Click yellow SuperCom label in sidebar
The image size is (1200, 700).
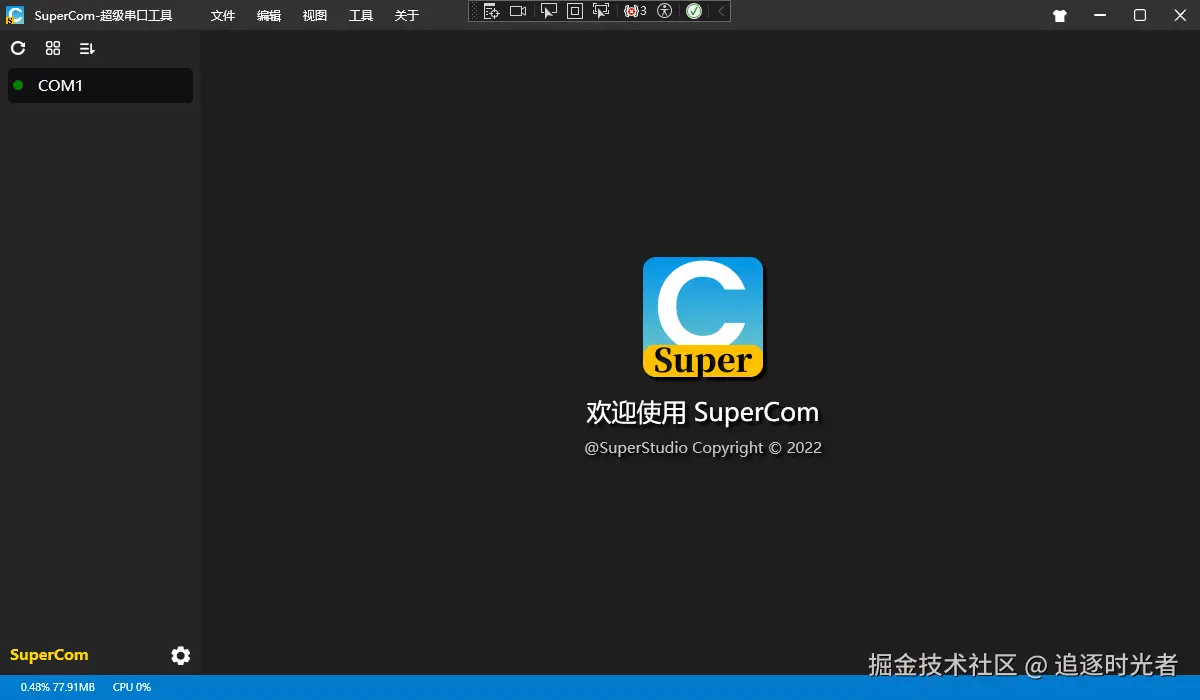tap(49, 655)
